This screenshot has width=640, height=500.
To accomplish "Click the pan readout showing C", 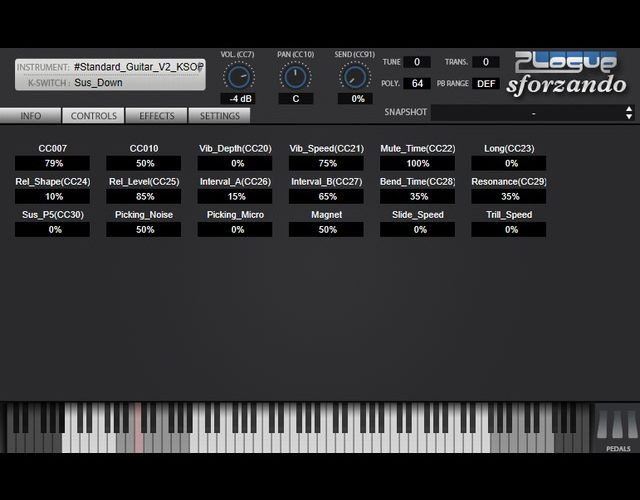I will click(296, 99).
